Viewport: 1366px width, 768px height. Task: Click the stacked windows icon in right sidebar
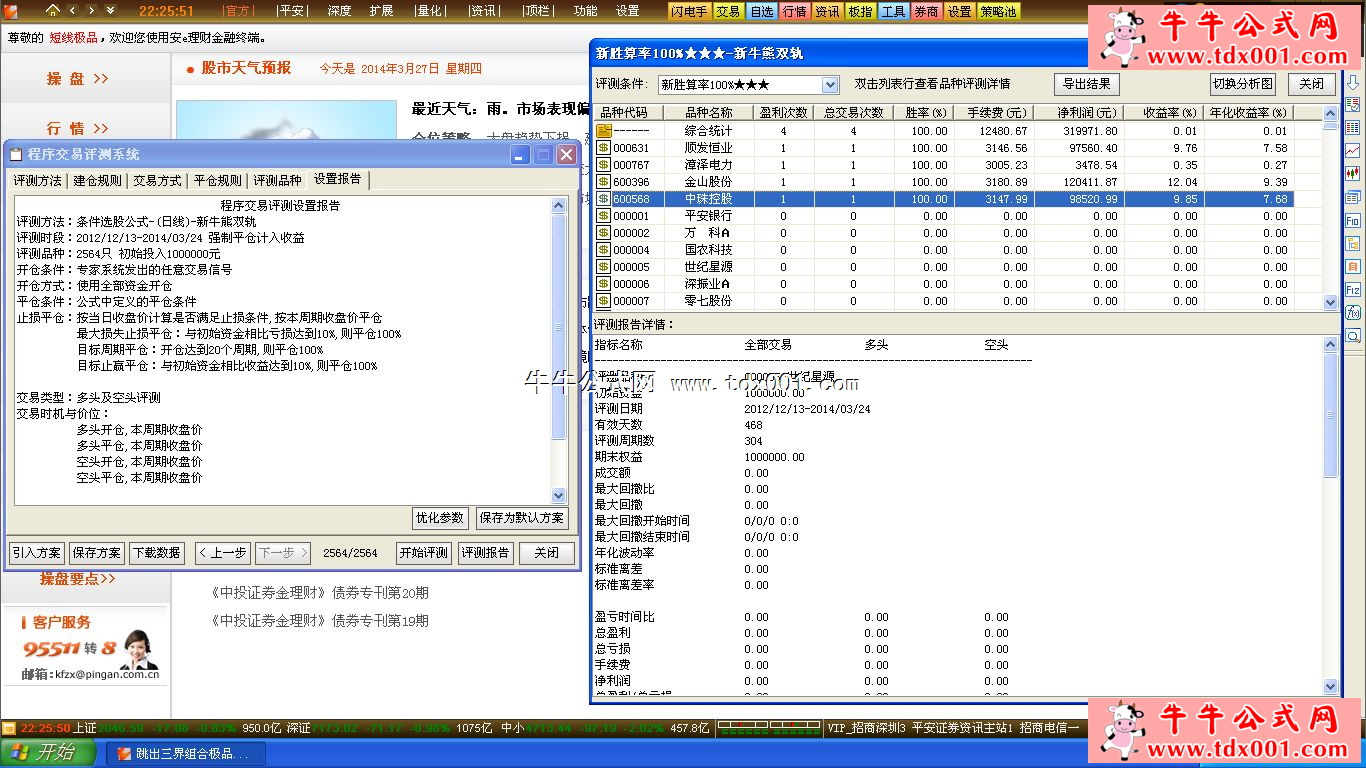tap(1353, 197)
